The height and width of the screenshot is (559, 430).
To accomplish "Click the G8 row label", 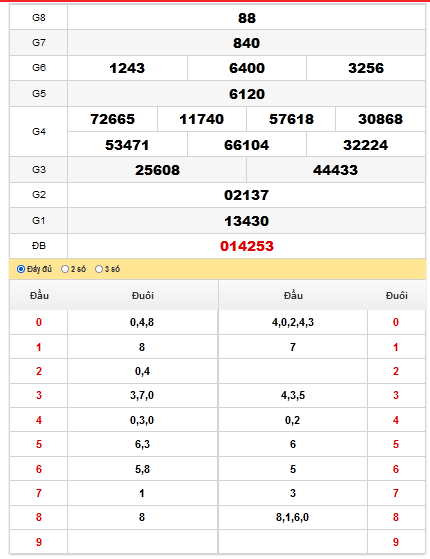I will 39,17.
